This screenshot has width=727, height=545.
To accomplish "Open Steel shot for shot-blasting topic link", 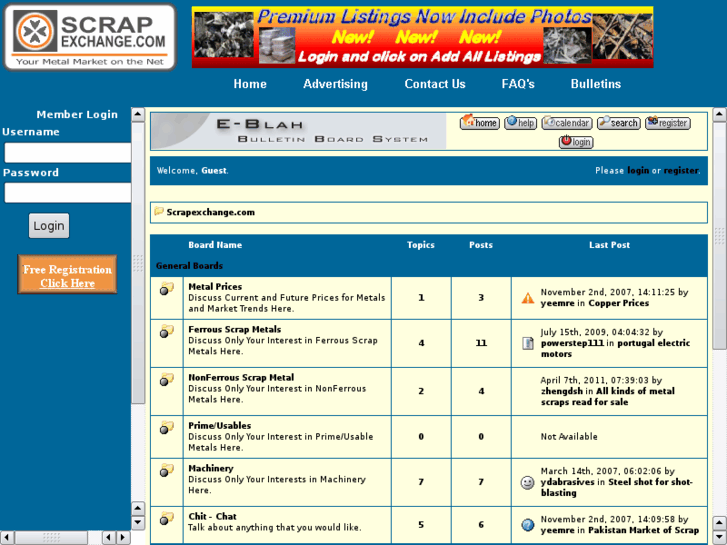I will click(617, 487).
